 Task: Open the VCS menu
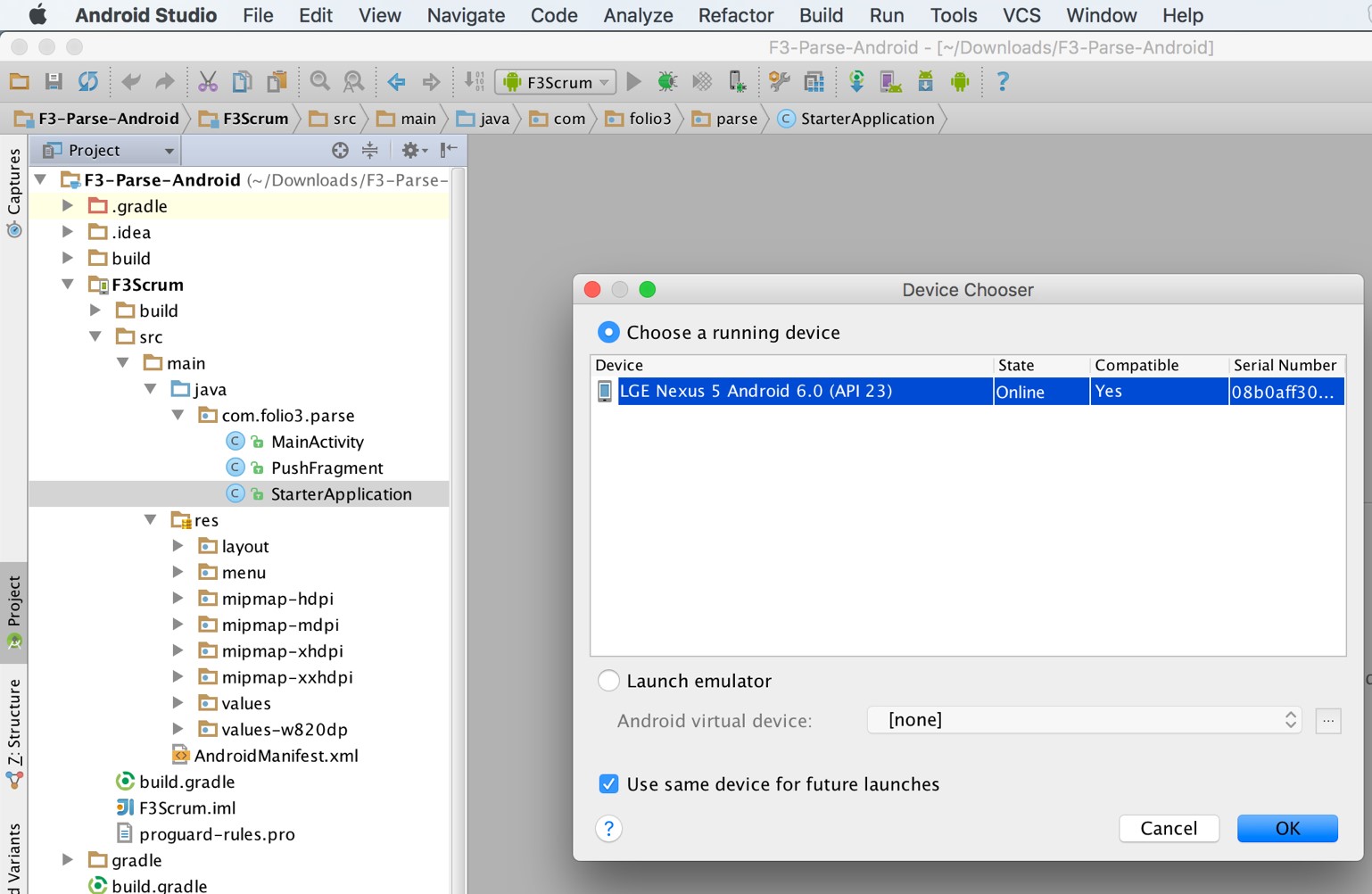[x=1021, y=15]
